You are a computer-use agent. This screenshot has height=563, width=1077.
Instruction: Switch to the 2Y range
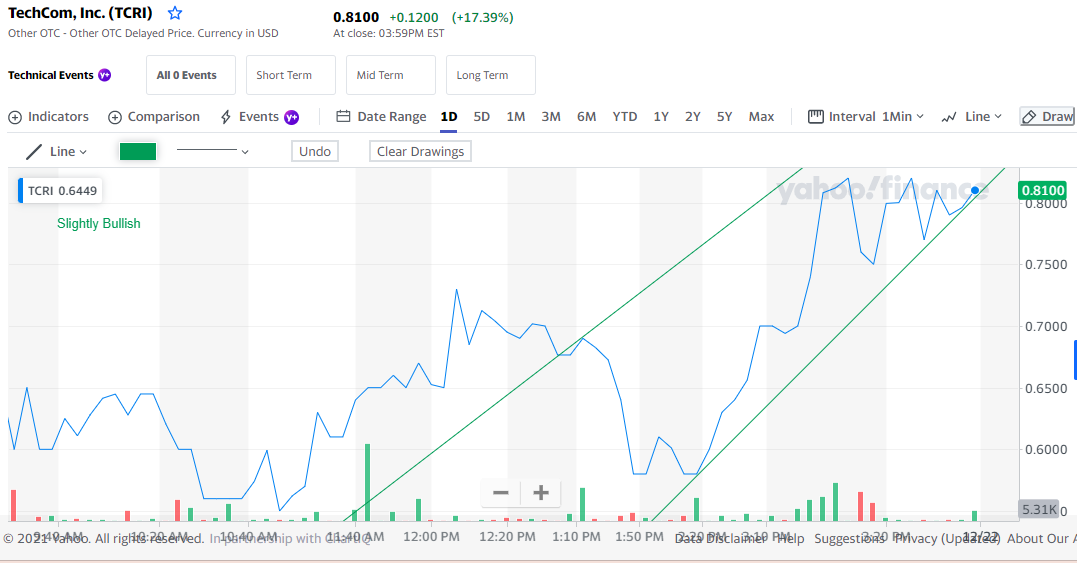click(692, 117)
